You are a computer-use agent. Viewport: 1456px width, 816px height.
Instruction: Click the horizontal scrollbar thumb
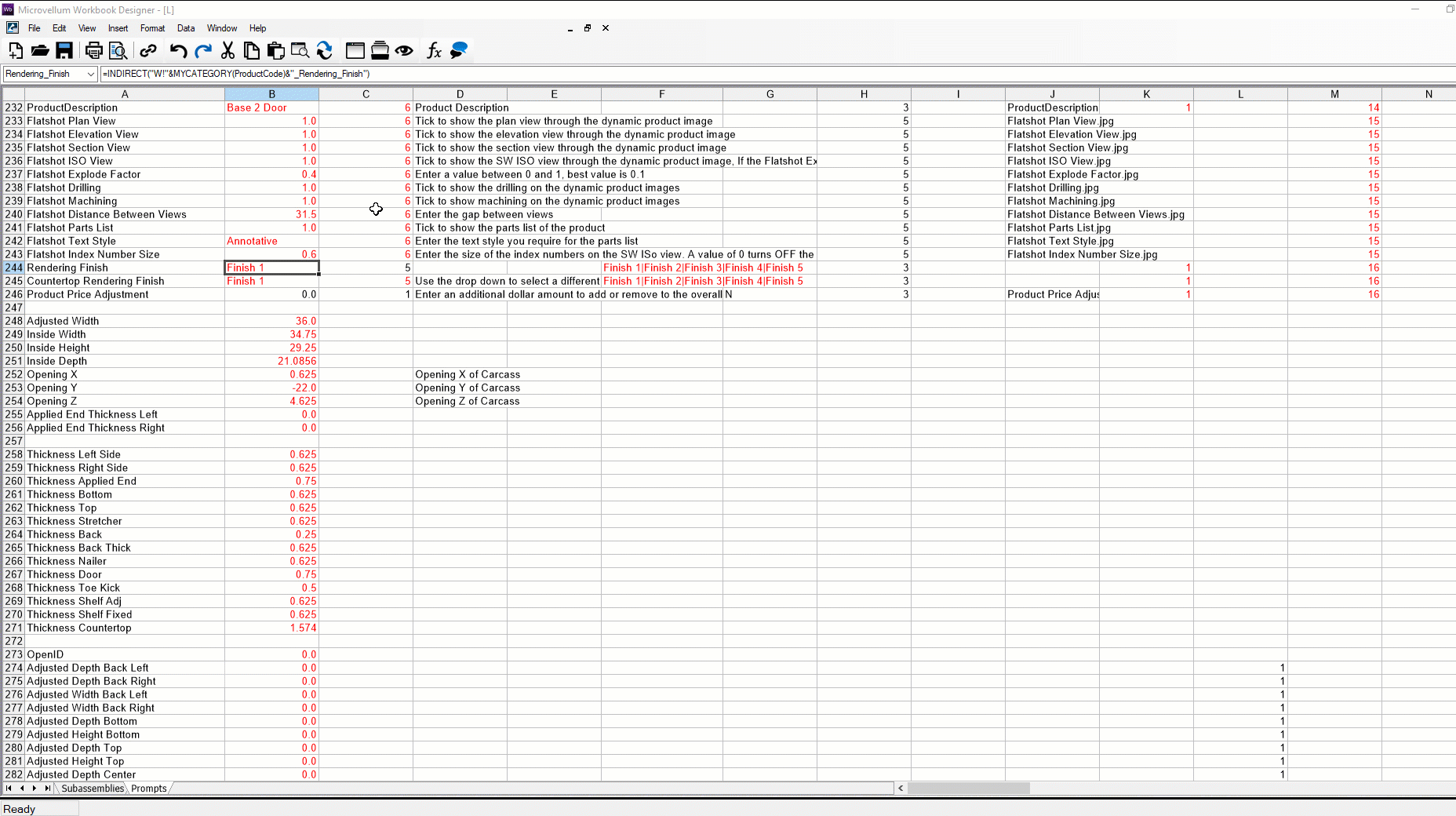click(x=968, y=789)
